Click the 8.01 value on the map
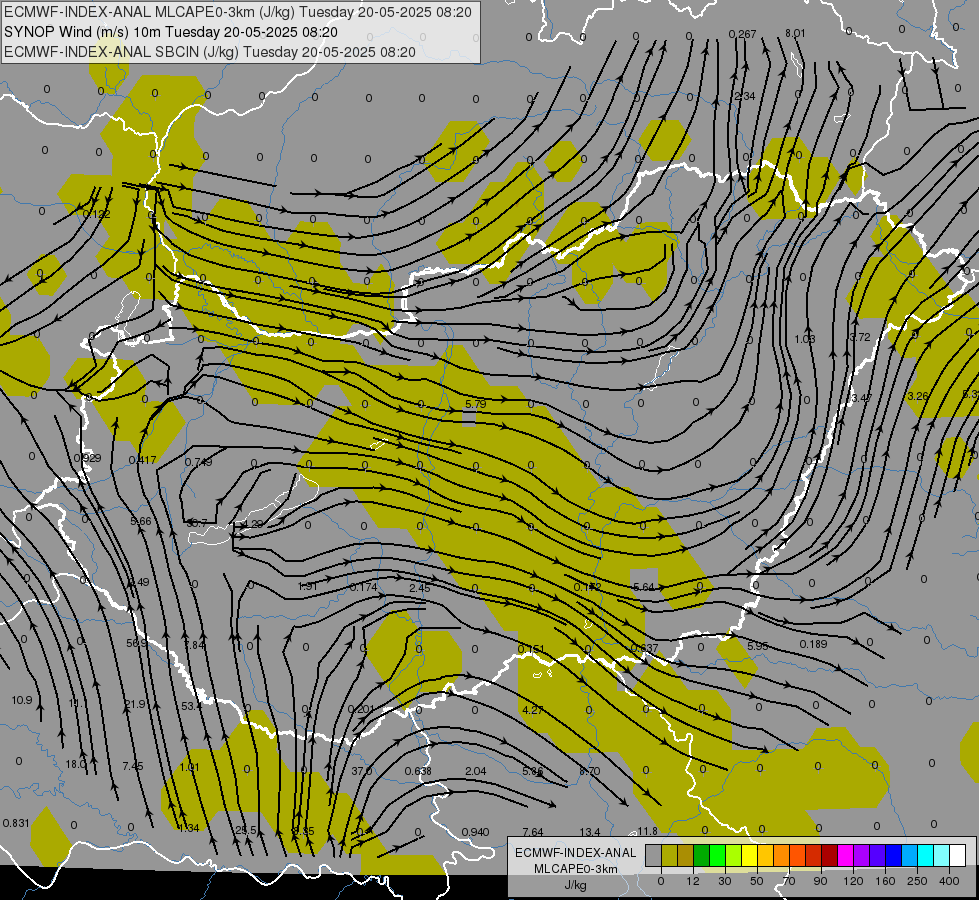979x900 pixels. coord(795,33)
